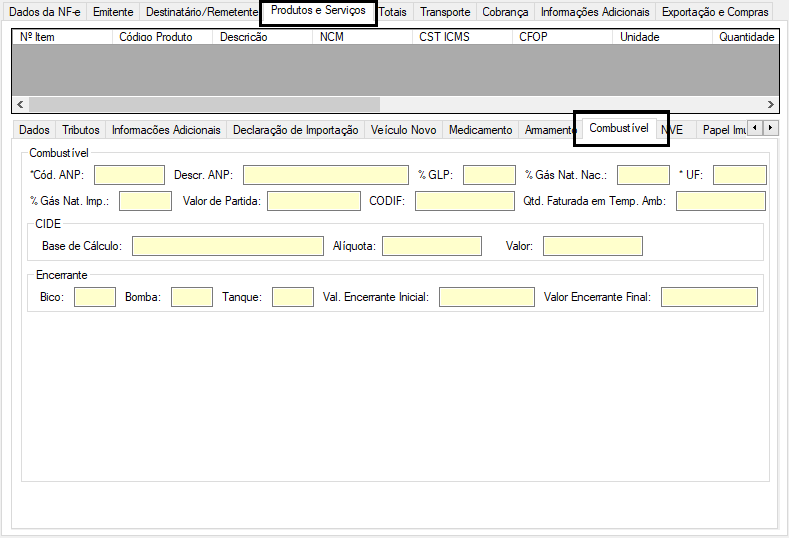Open the Transporte tab
The image size is (789, 538).
tap(445, 12)
